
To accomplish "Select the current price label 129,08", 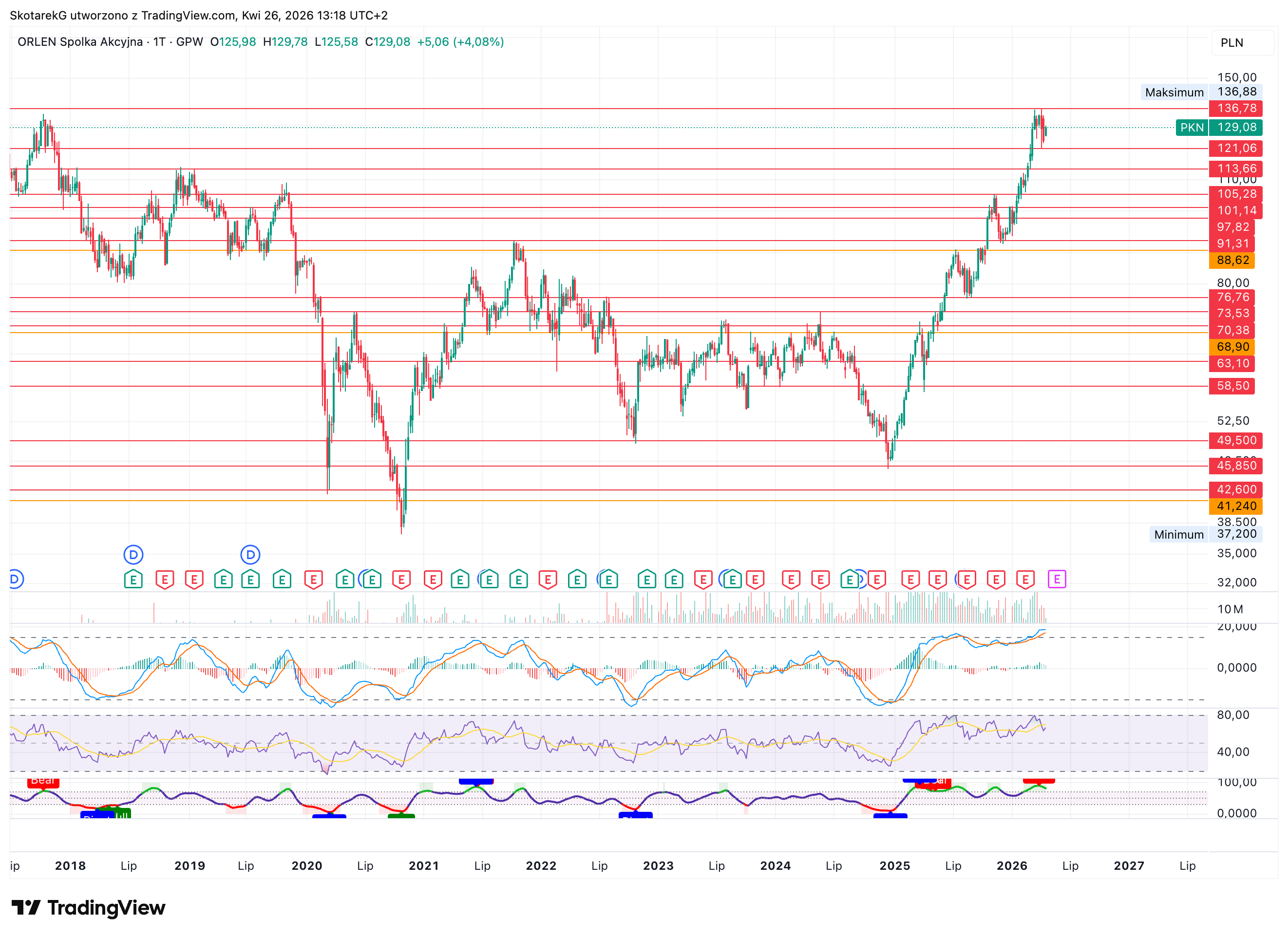I will 1236,127.
